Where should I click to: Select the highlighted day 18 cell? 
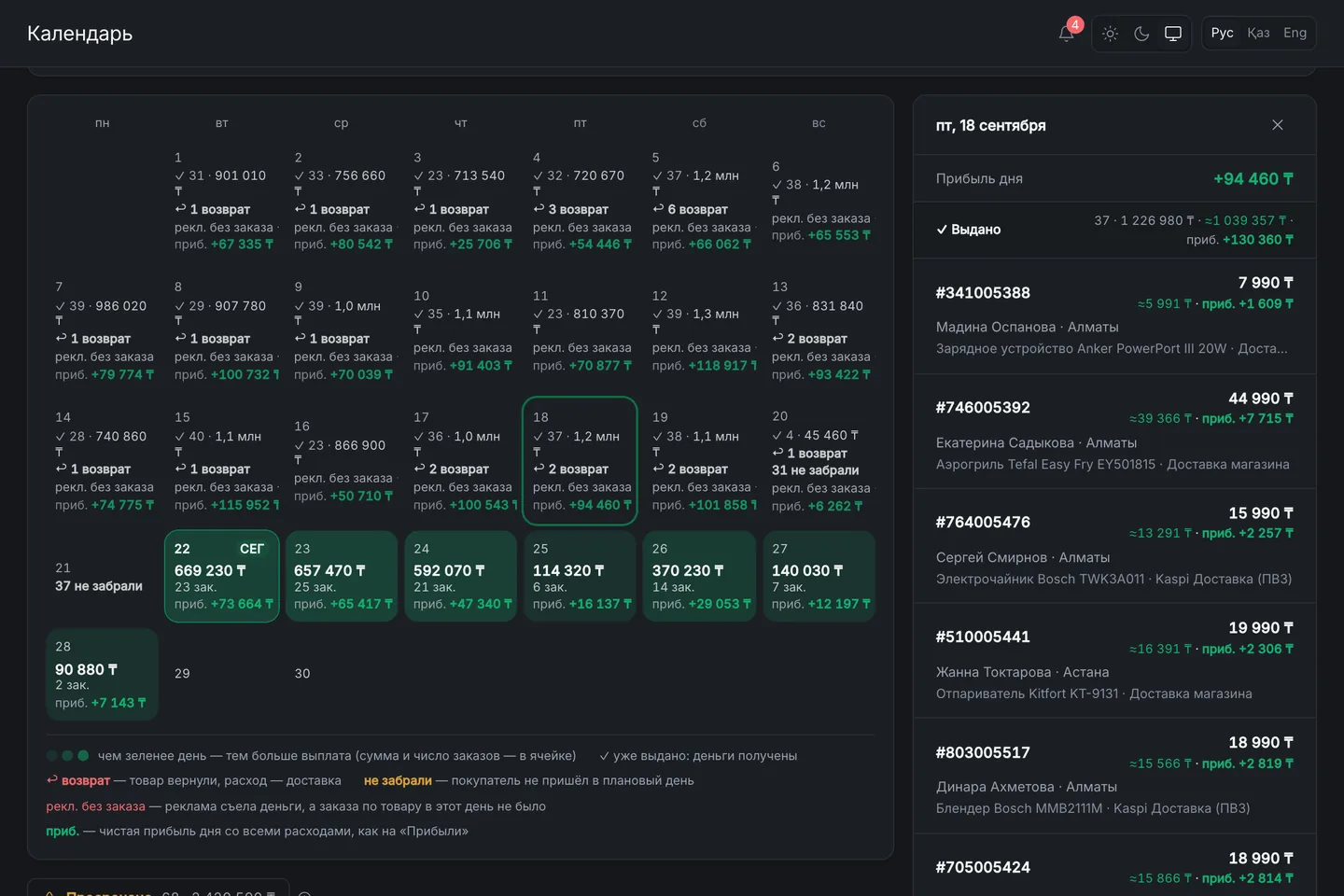(x=581, y=461)
